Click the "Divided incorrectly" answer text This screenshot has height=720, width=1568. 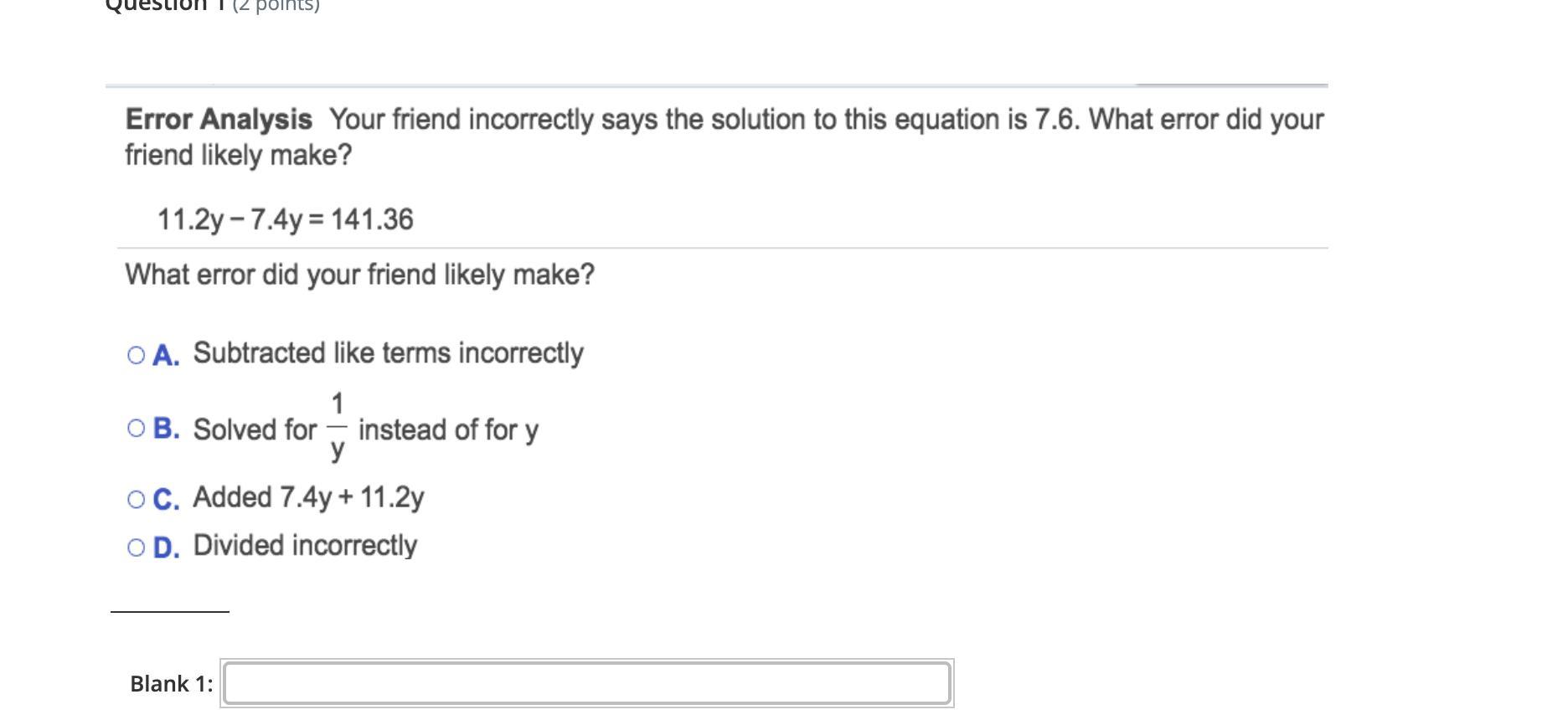tap(305, 546)
